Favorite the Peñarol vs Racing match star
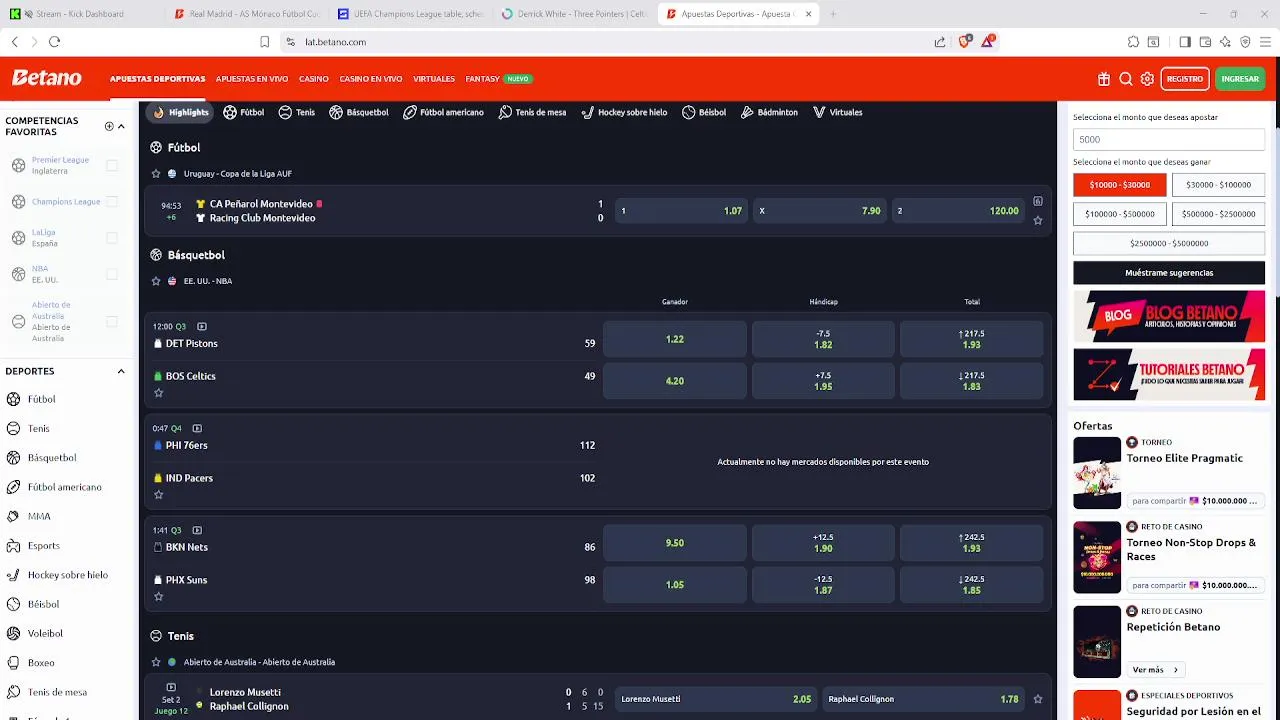Image resolution: width=1280 pixels, height=720 pixels. (1038, 221)
